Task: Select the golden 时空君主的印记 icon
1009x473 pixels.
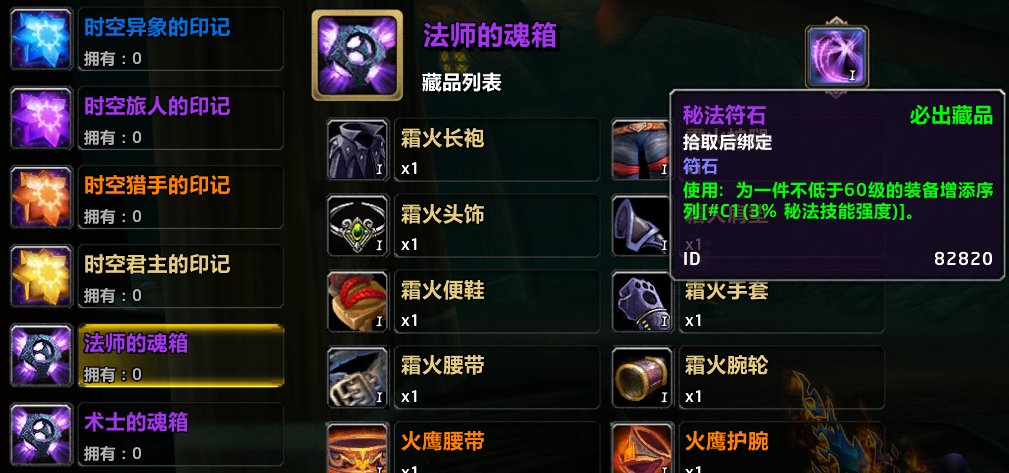Action: [x=41, y=276]
